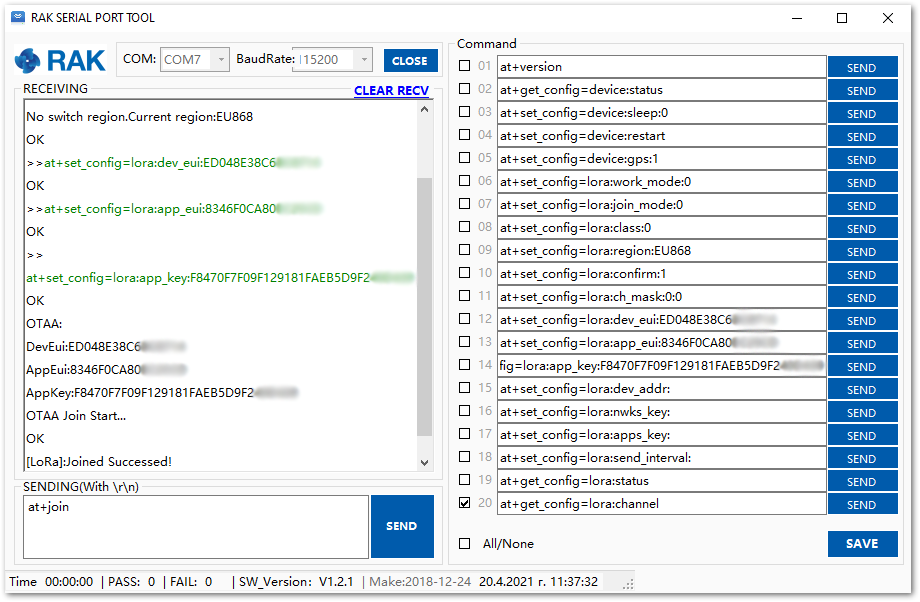Click the lora:dev_addr command field
The image size is (920, 602).
coord(662,388)
